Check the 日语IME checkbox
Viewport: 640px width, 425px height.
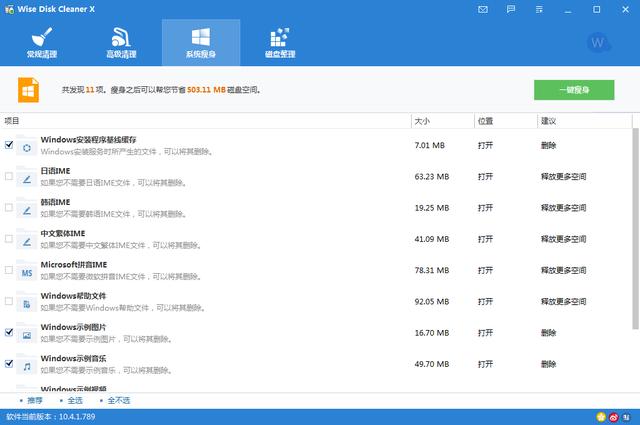point(9,176)
